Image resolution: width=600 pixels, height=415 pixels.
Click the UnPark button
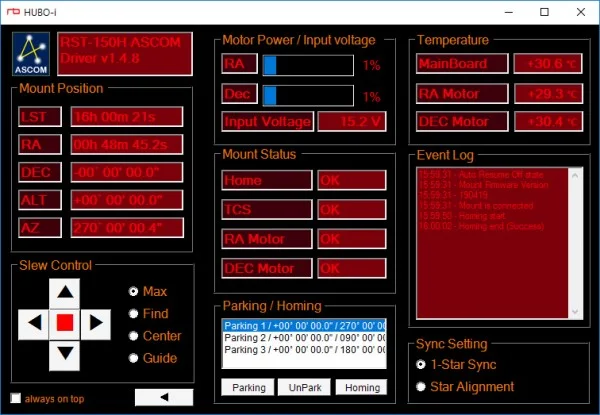305,387
